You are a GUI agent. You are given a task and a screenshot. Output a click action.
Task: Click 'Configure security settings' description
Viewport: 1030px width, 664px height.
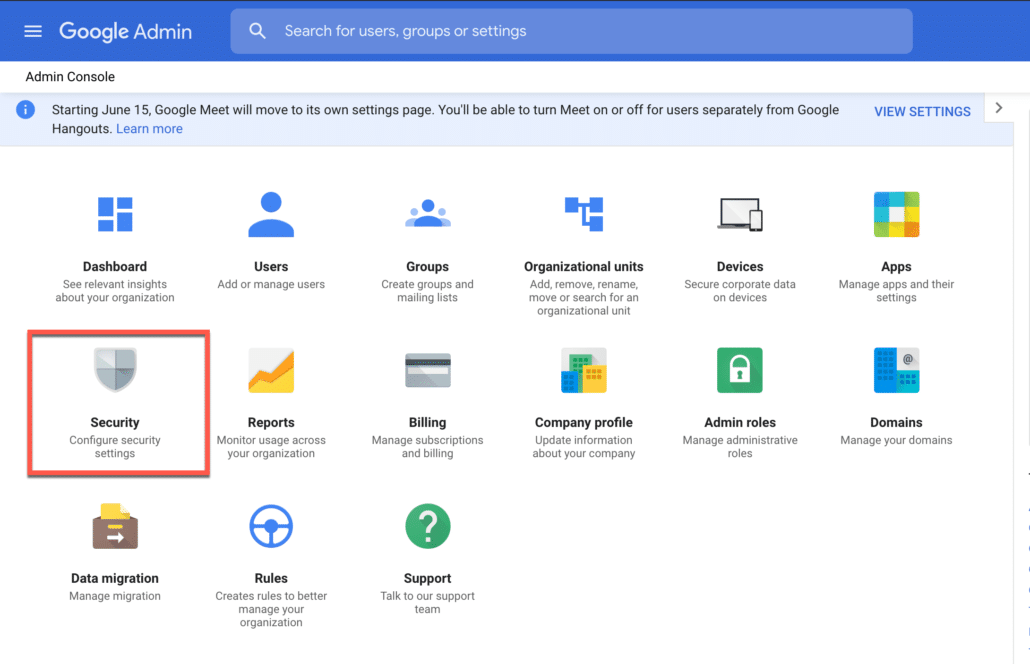115,447
